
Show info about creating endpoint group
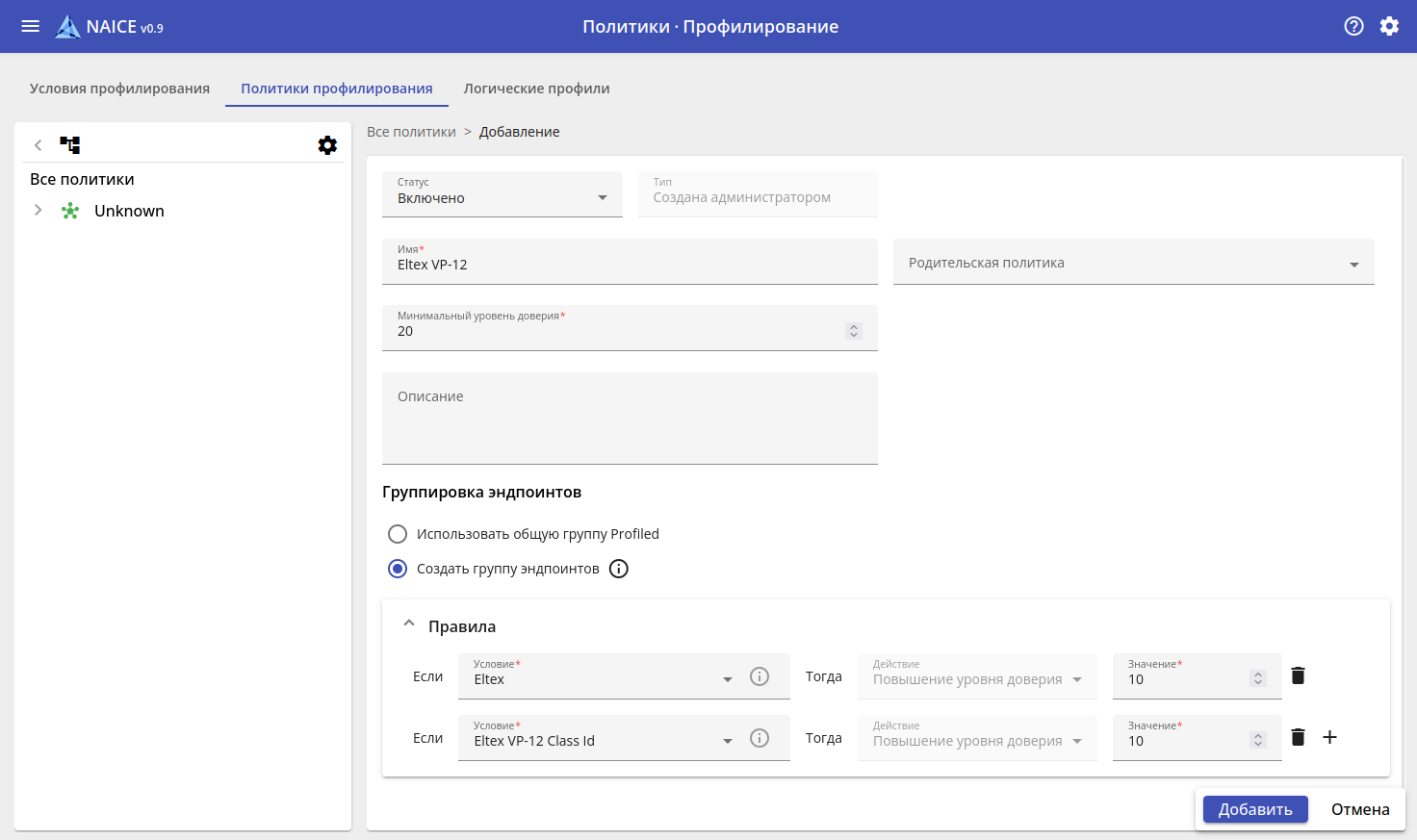coord(619,569)
